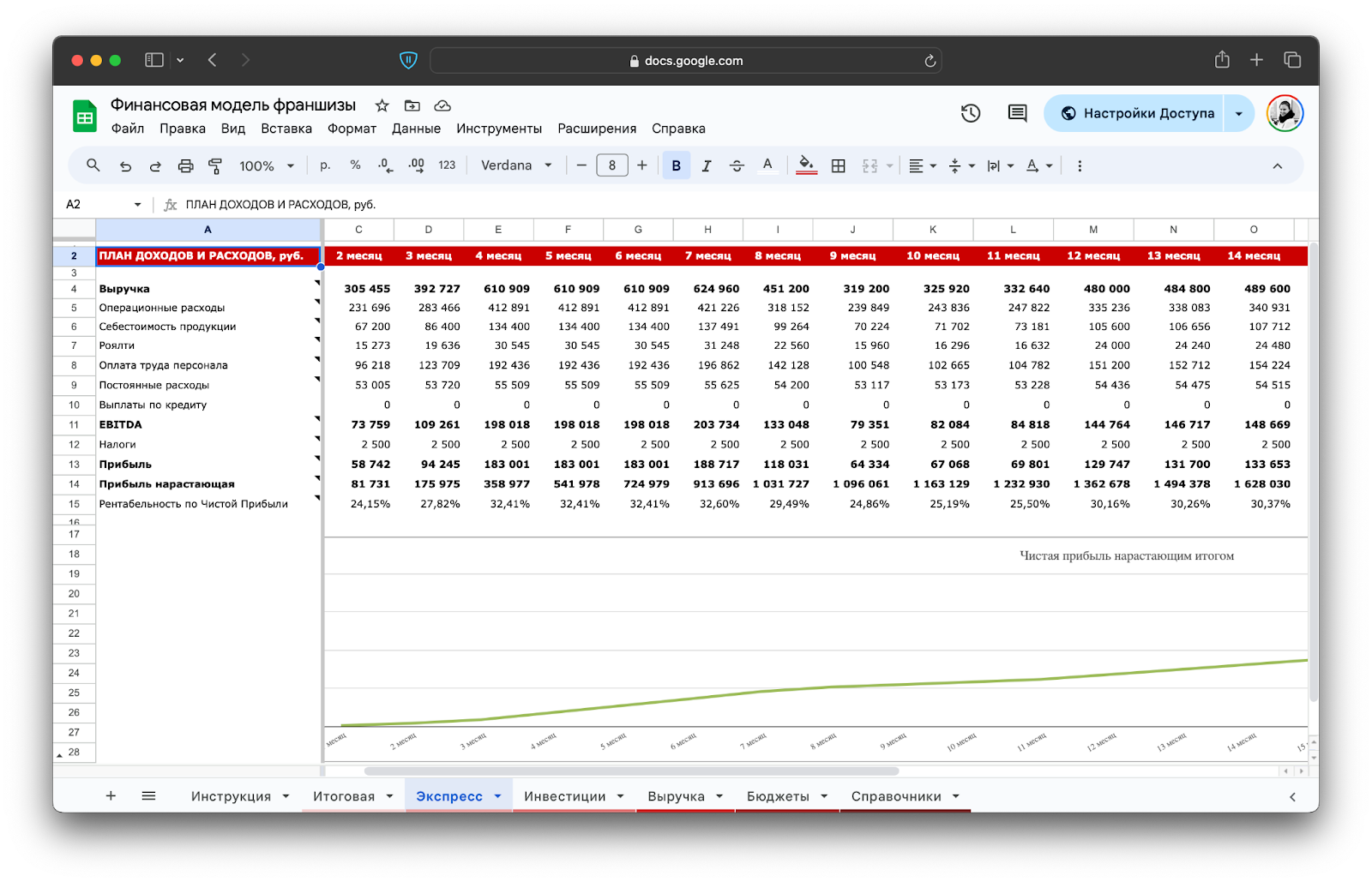This screenshot has height=882, width=1372.
Task: Open version history clock icon
Action: (x=970, y=113)
